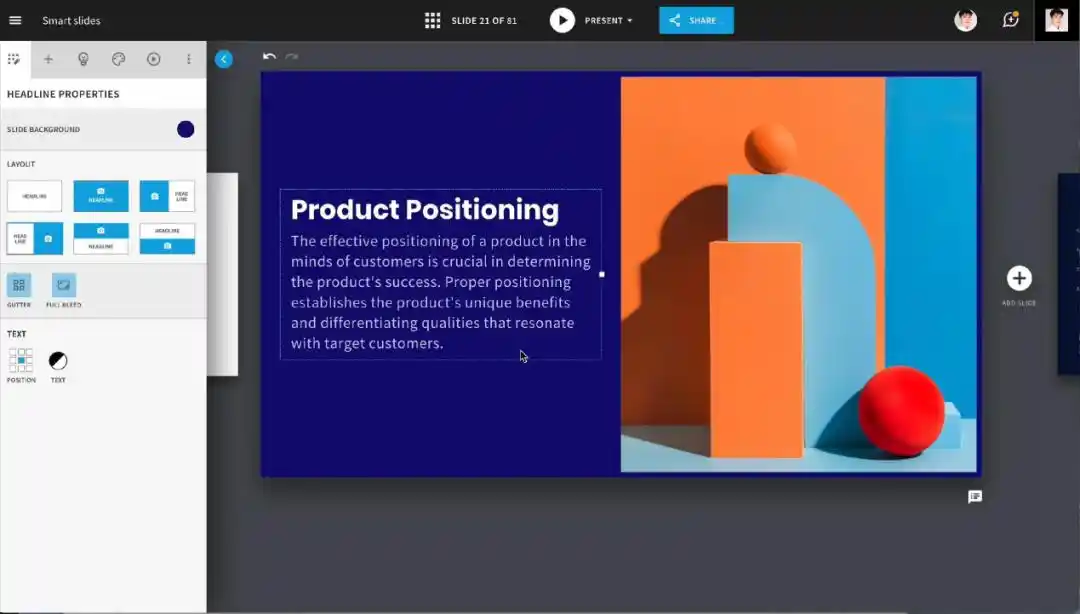Image resolution: width=1080 pixels, height=614 pixels.
Task: Open the speaker notes icon below slide
Action: click(x=975, y=497)
